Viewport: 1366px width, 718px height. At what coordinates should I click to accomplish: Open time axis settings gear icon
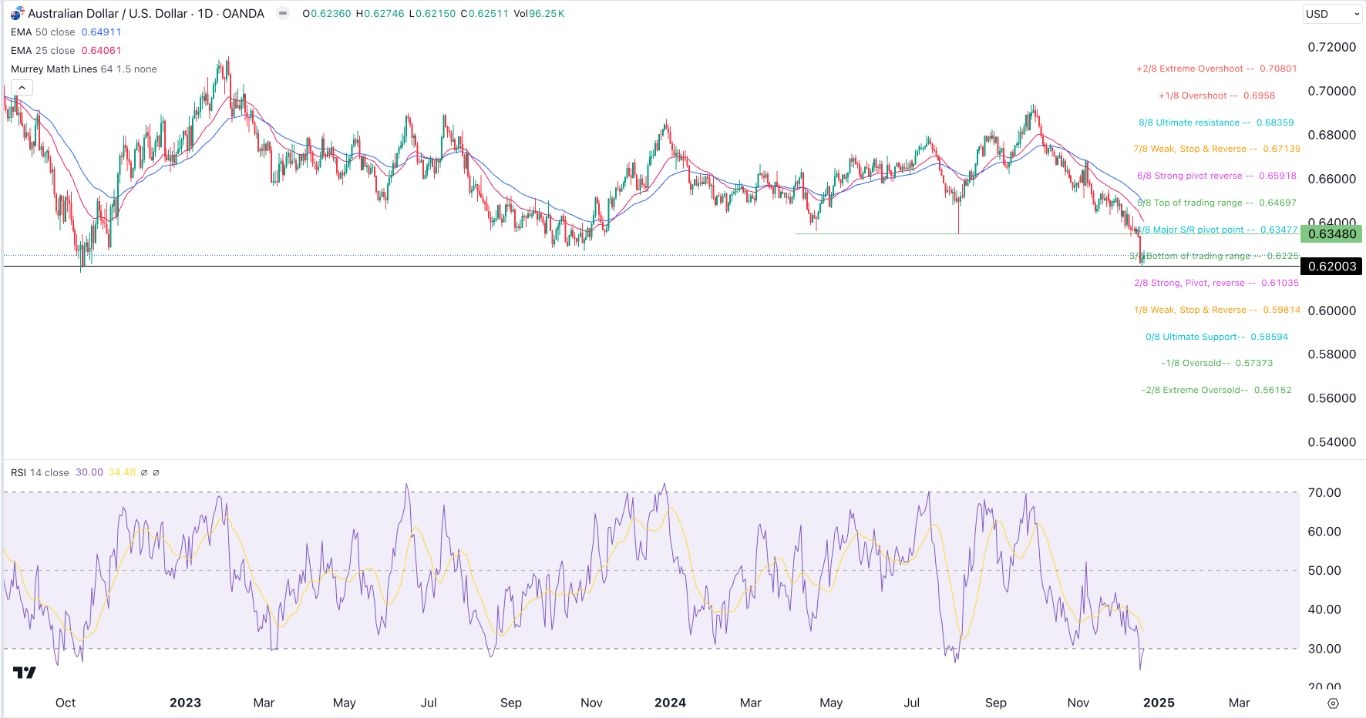[1334, 702]
